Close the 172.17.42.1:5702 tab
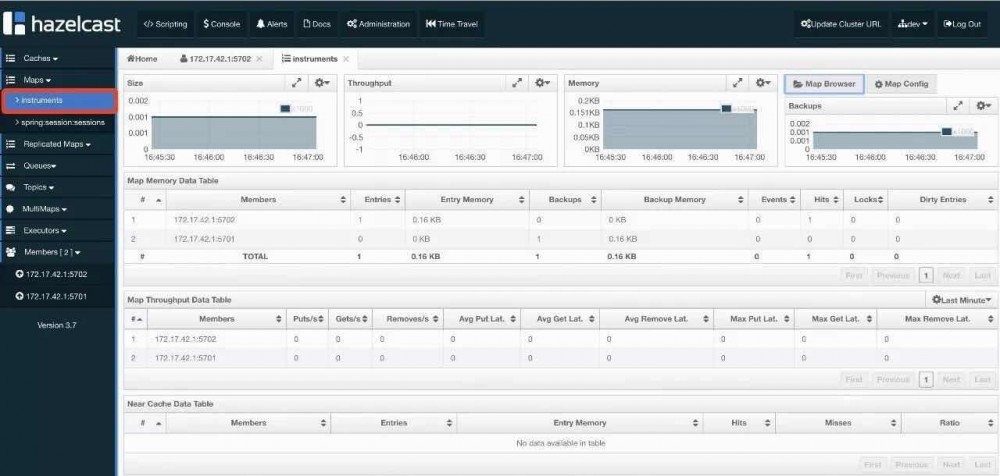Image resolution: width=1000 pixels, height=476 pixels. (259, 59)
